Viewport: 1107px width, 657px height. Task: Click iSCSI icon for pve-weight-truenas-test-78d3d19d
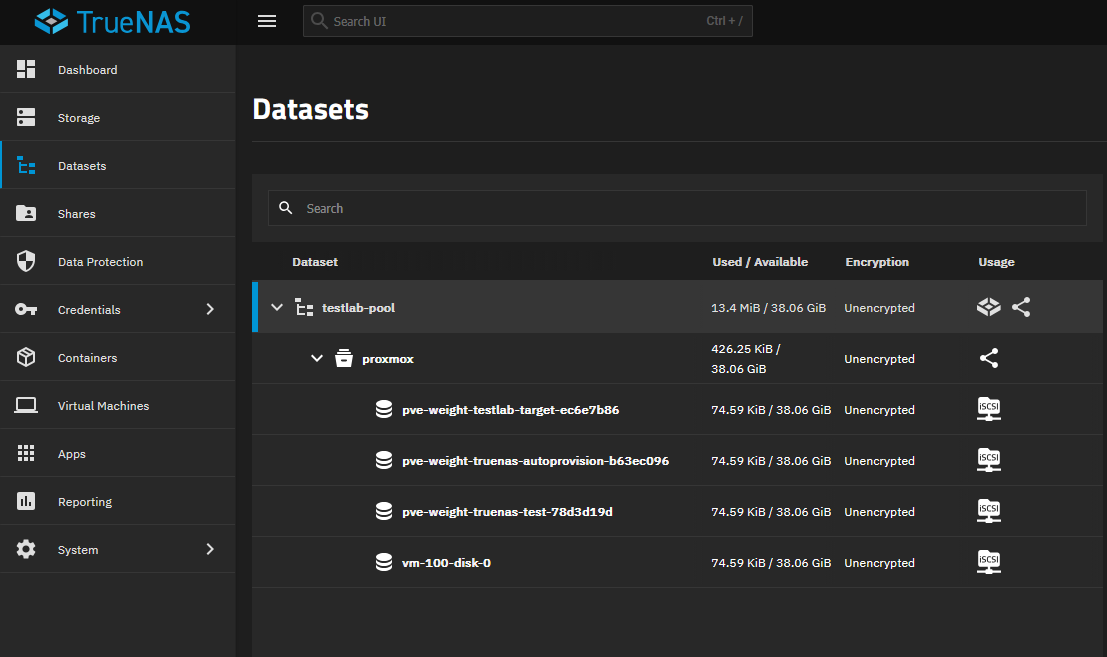tap(988, 511)
